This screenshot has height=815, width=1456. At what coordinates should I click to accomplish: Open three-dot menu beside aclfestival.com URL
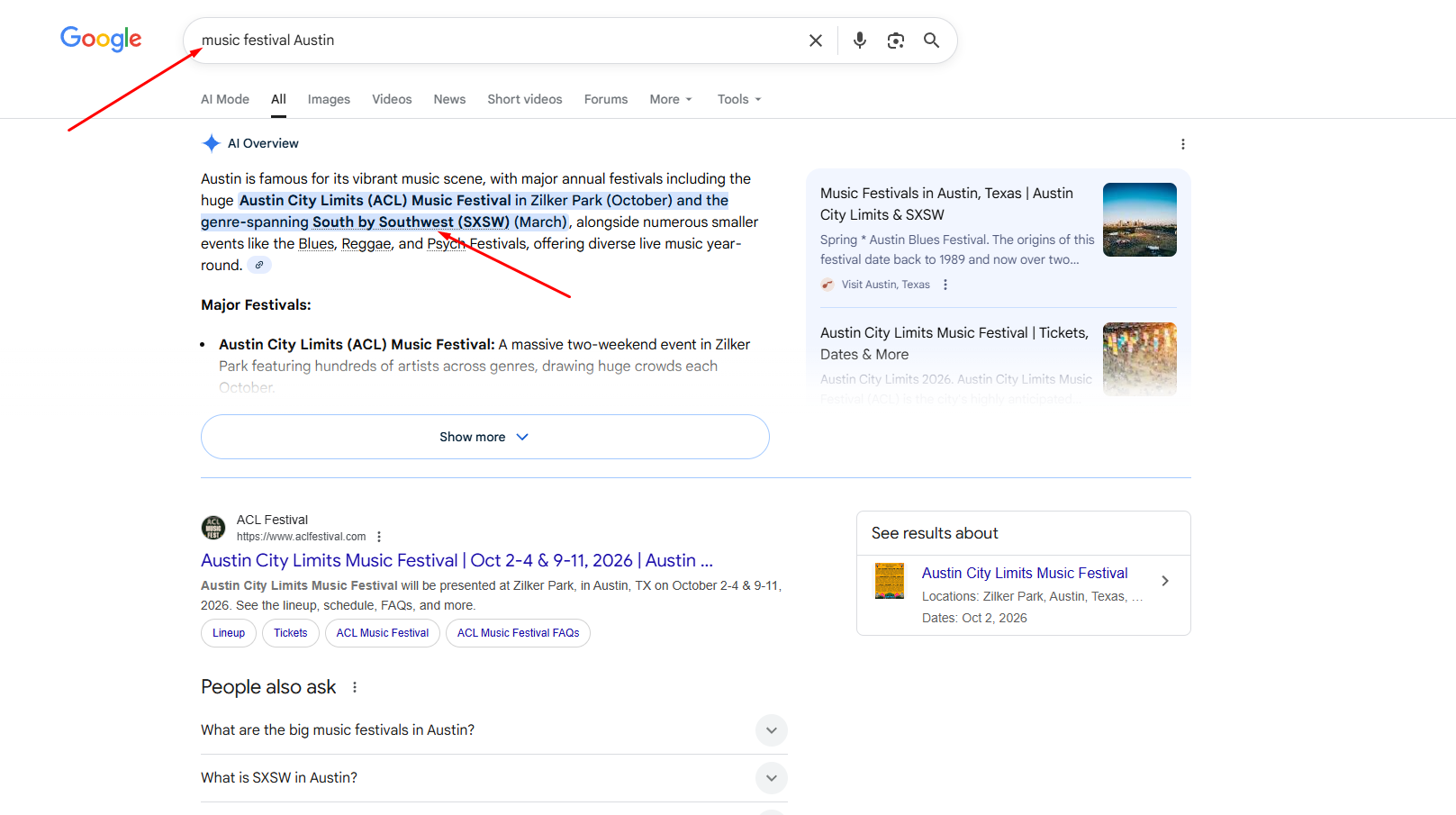pyautogui.click(x=379, y=537)
